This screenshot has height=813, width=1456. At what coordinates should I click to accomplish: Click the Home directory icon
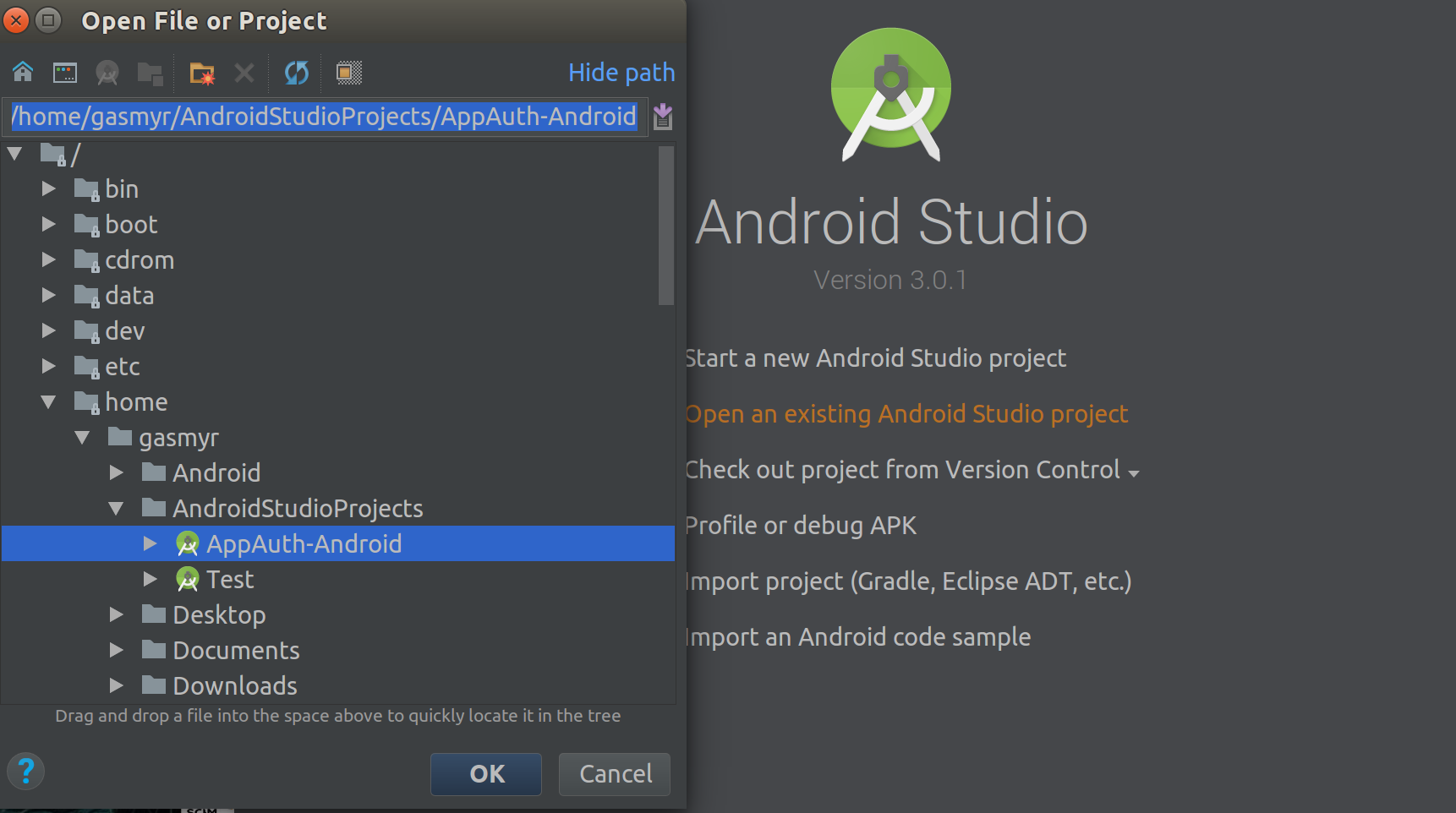23,73
